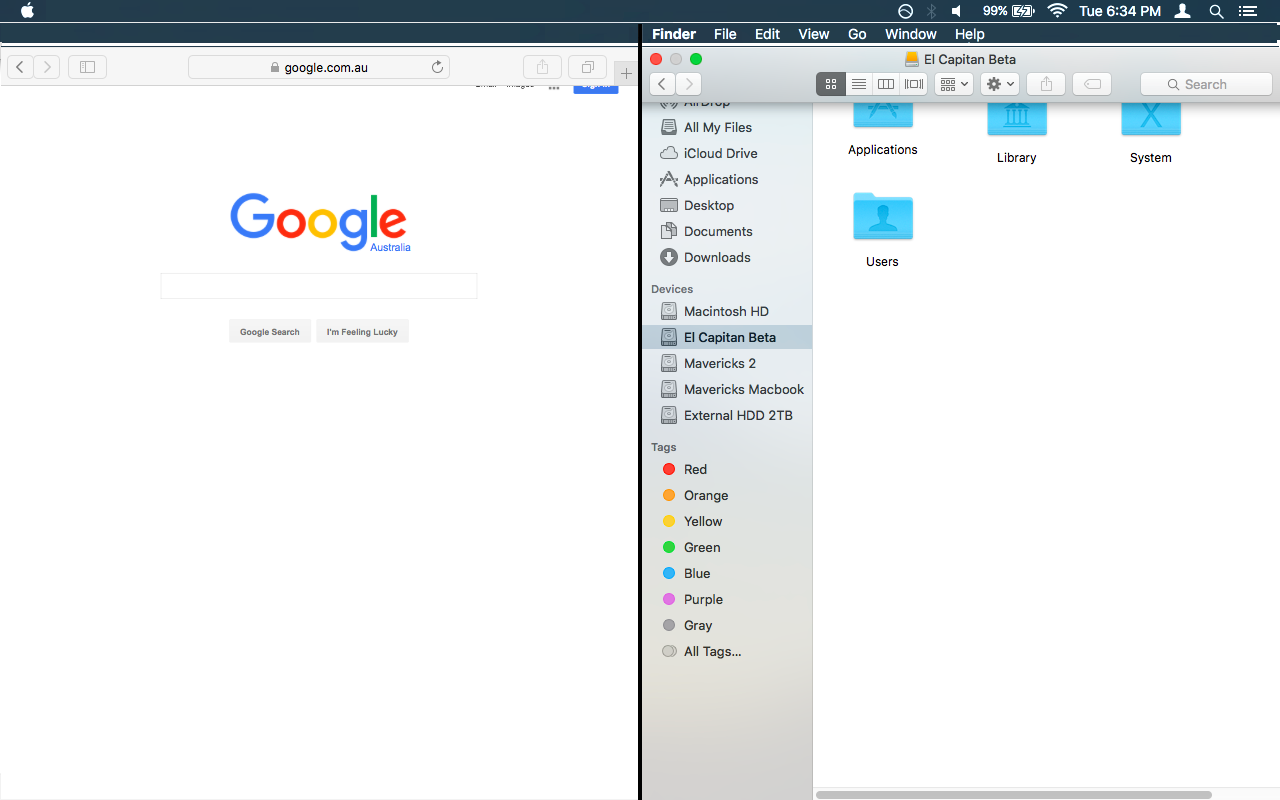Open Notification Center from menu bar

click(x=1247, y=11)
